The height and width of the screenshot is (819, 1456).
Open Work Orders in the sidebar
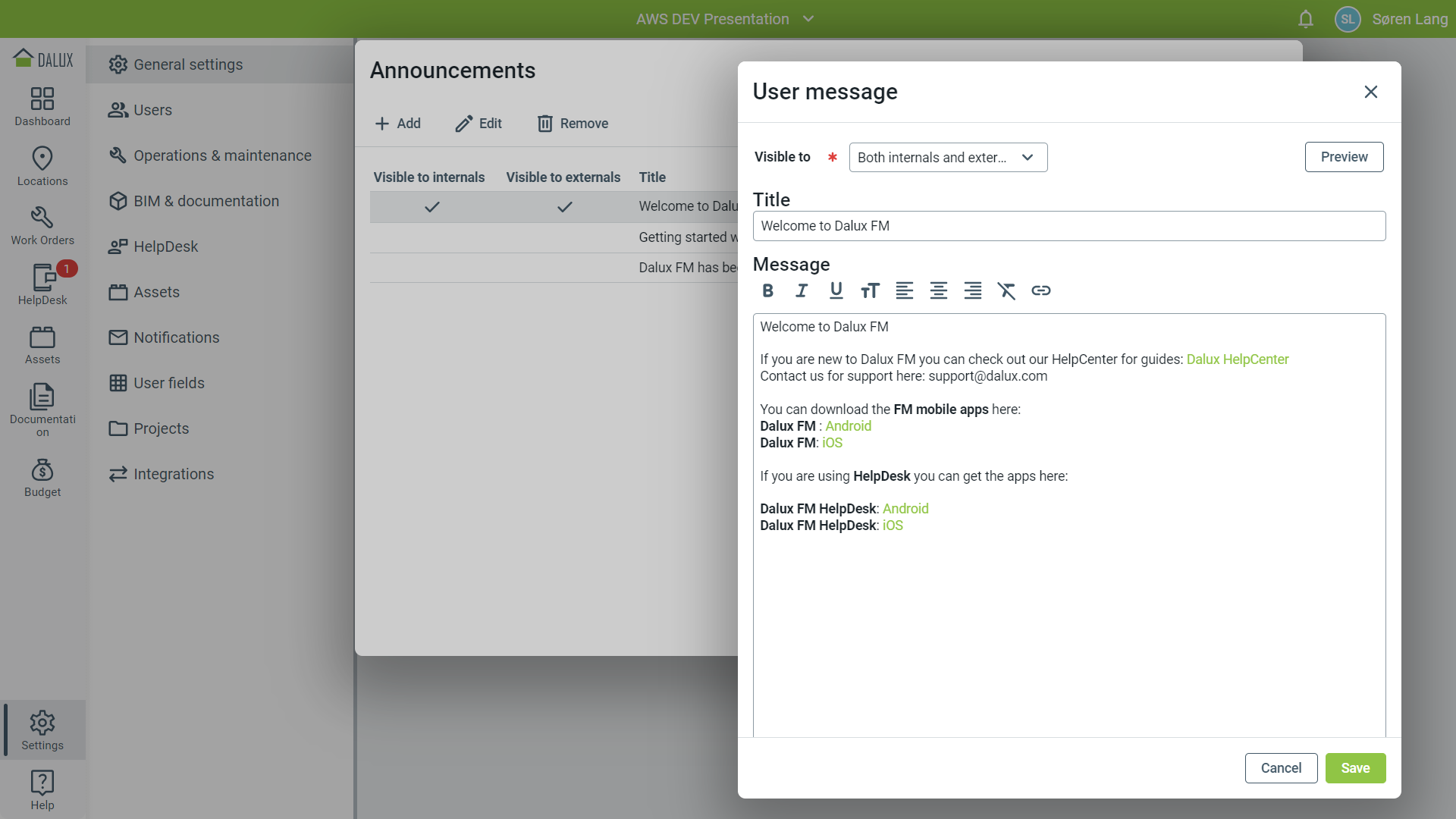coord(42,226)
